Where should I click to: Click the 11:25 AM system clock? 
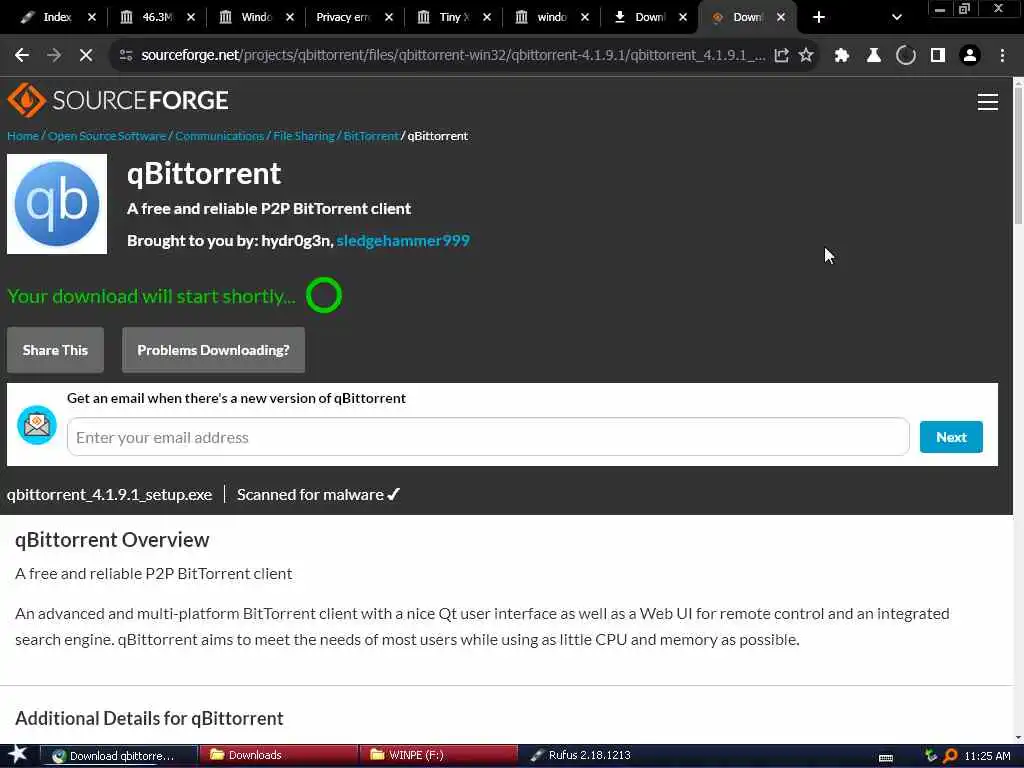tap(987, 756)
